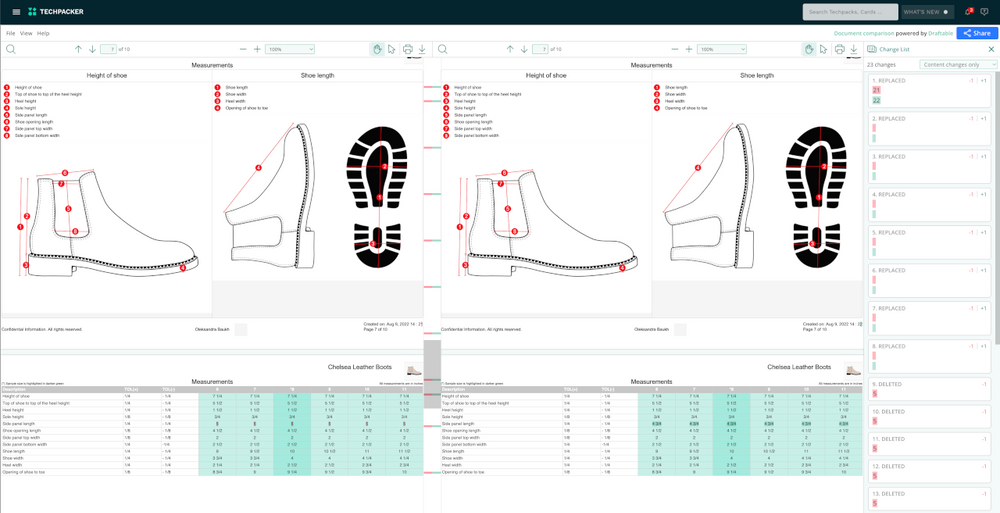Go to next page in left viewer
1000x513 pixels.
[92, 49]
